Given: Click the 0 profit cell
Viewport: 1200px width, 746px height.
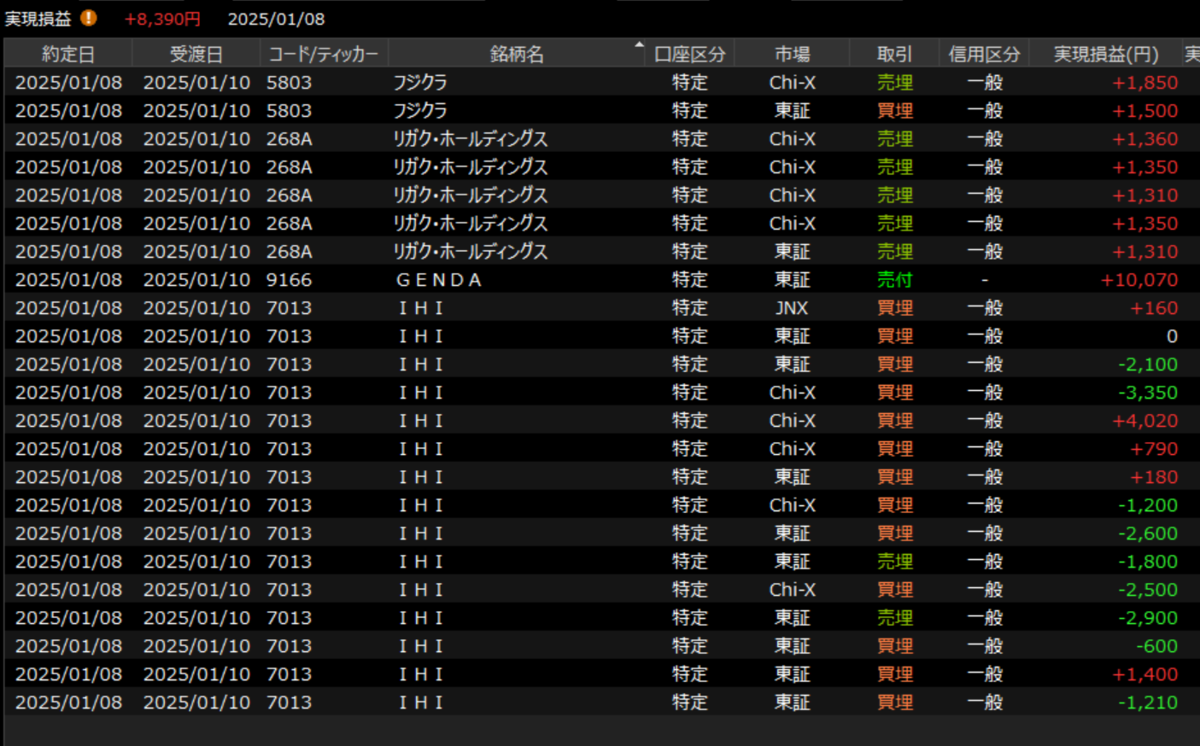Looking at the screenshot, I should pyautogui.click(x=1172, y=335).
